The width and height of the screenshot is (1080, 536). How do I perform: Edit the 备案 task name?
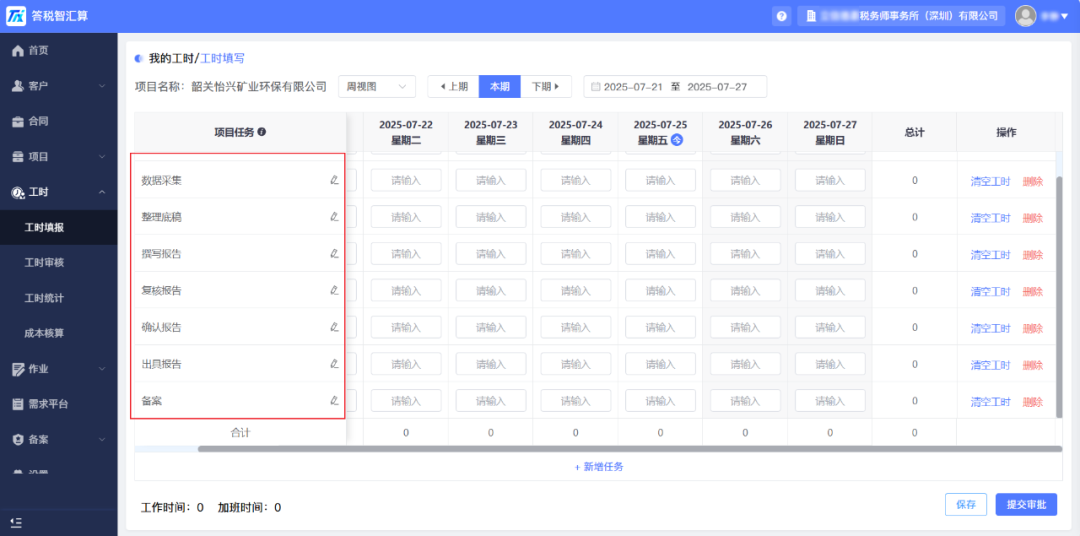[334, 400]
